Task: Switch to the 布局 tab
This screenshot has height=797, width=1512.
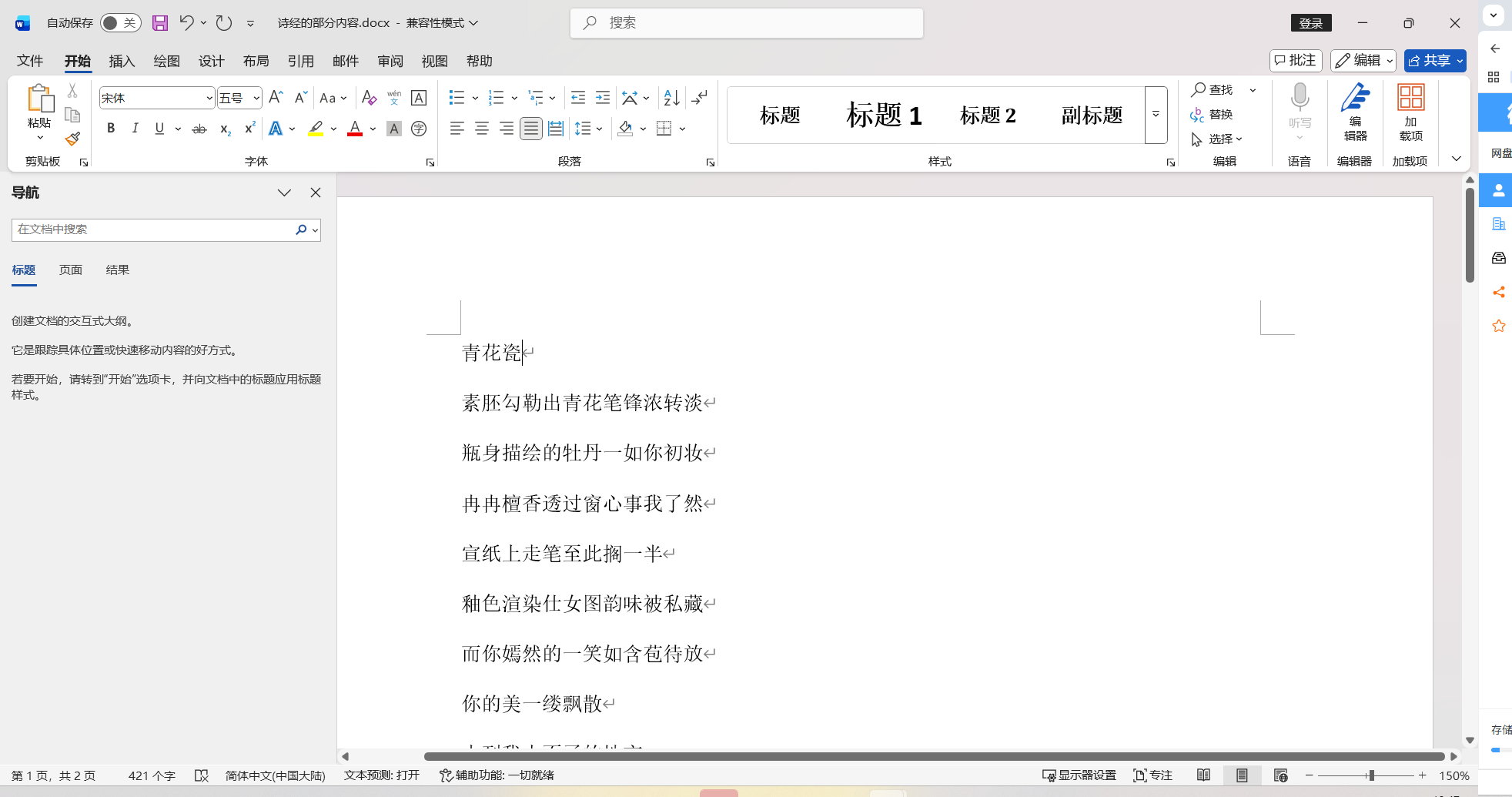Action: click(256, 61)
